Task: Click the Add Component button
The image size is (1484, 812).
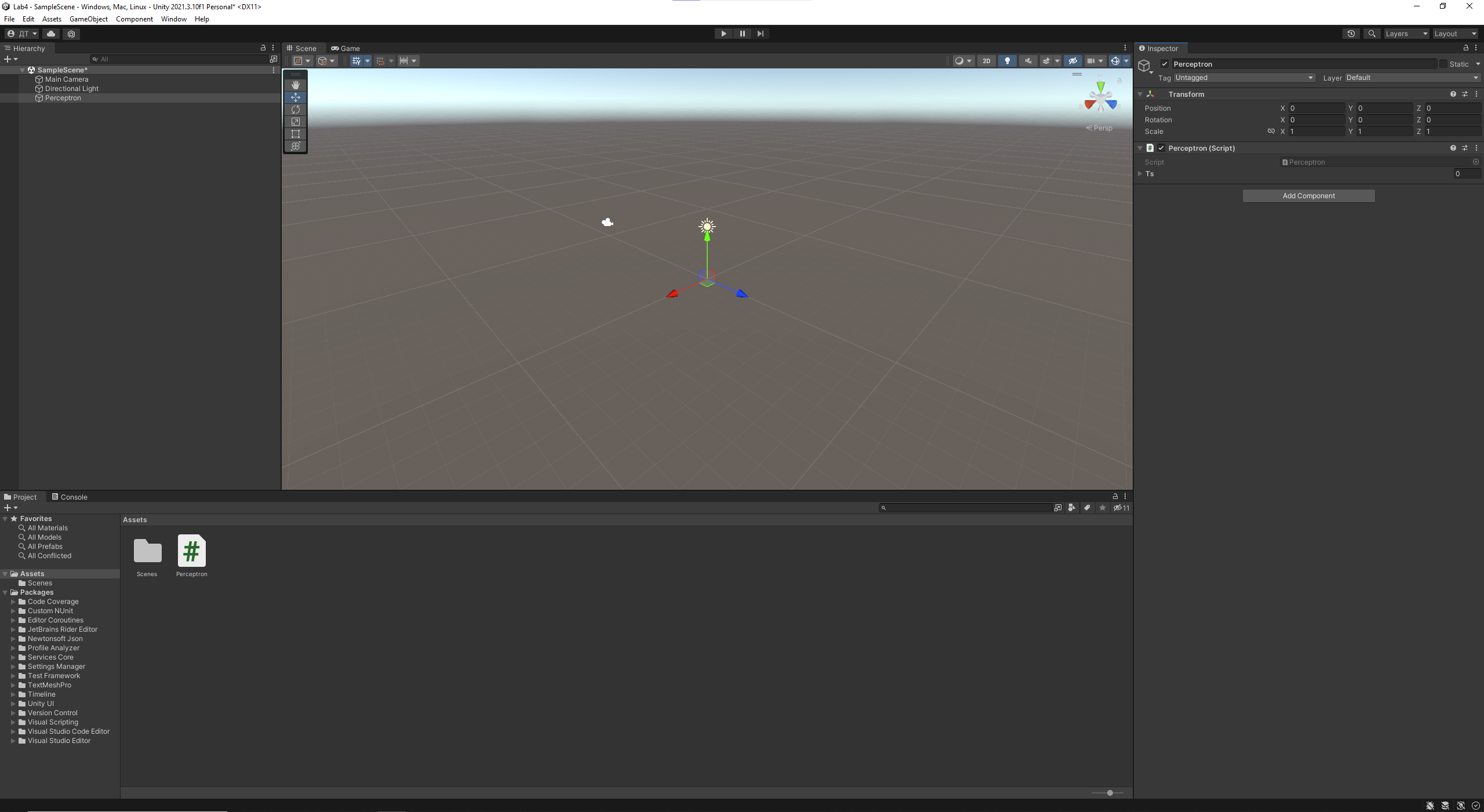Action: click(x=1308, y=195)
